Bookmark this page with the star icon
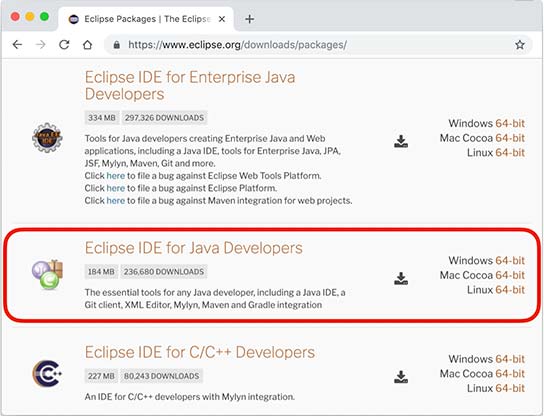Viewport: 544px width, 416px height. coord(519,45)
